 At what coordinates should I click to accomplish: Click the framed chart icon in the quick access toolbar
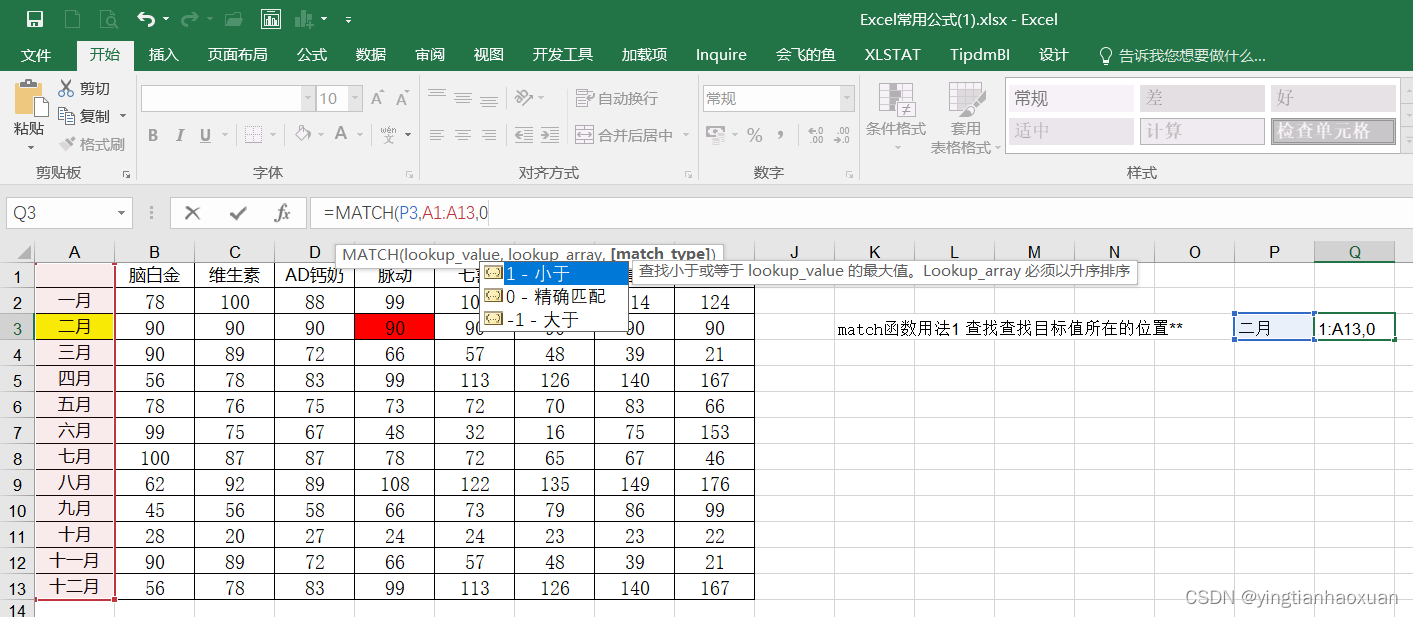pyautogui.click(x=270, y=19)
